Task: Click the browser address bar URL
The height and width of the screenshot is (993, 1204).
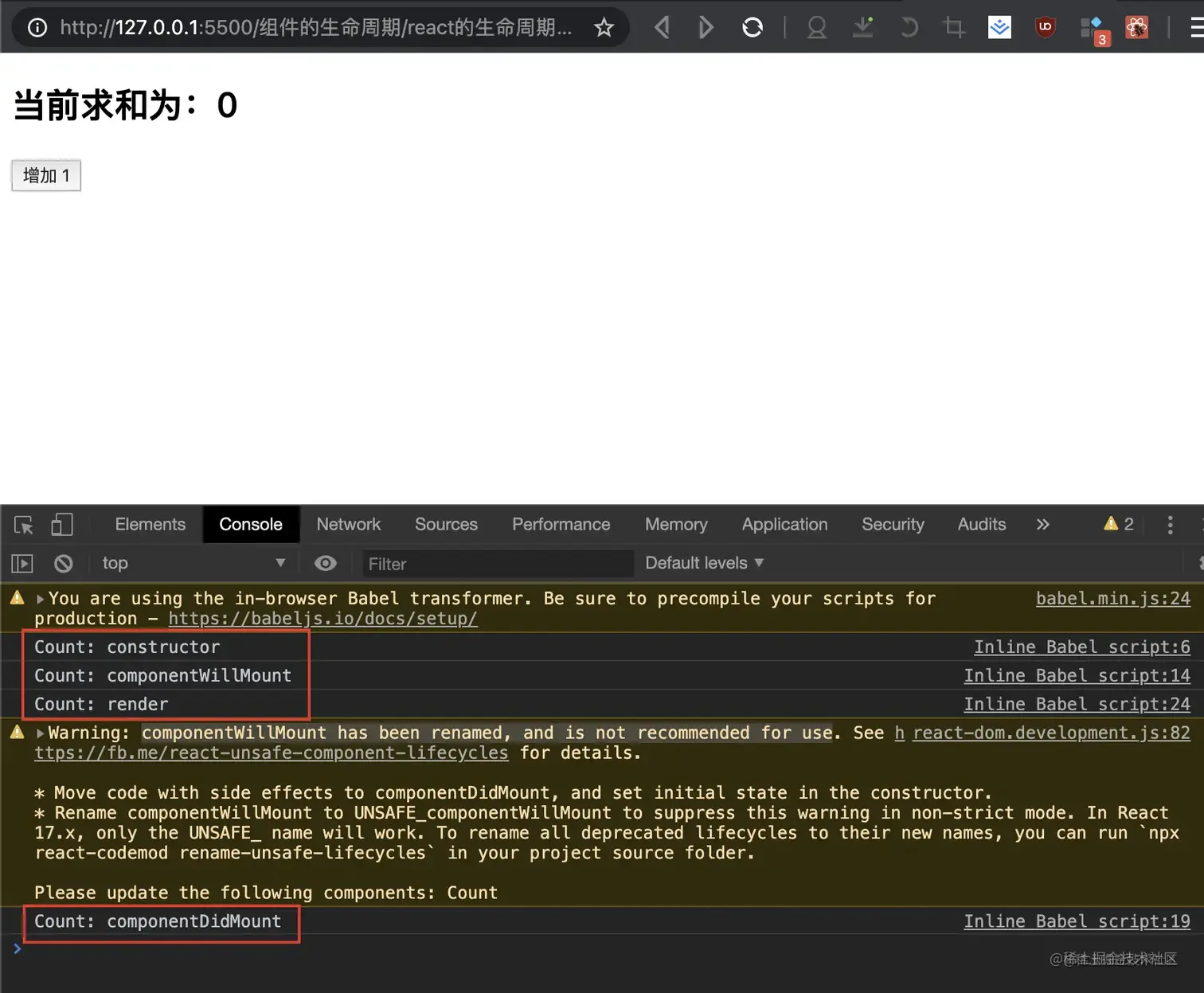Action: [316, 28]
